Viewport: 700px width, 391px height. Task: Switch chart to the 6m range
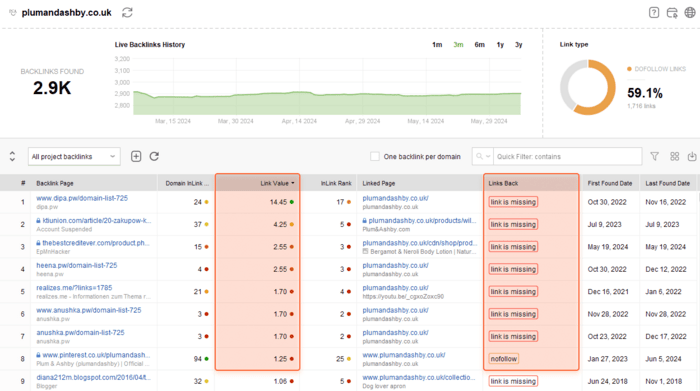pyautogui.click(x=479, y=45)
